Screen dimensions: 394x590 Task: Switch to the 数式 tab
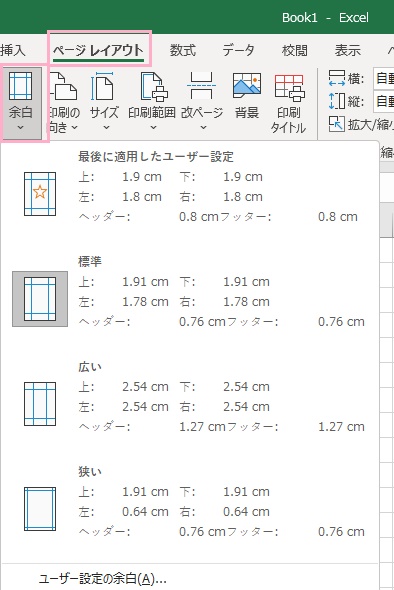(x=183, y=50)
